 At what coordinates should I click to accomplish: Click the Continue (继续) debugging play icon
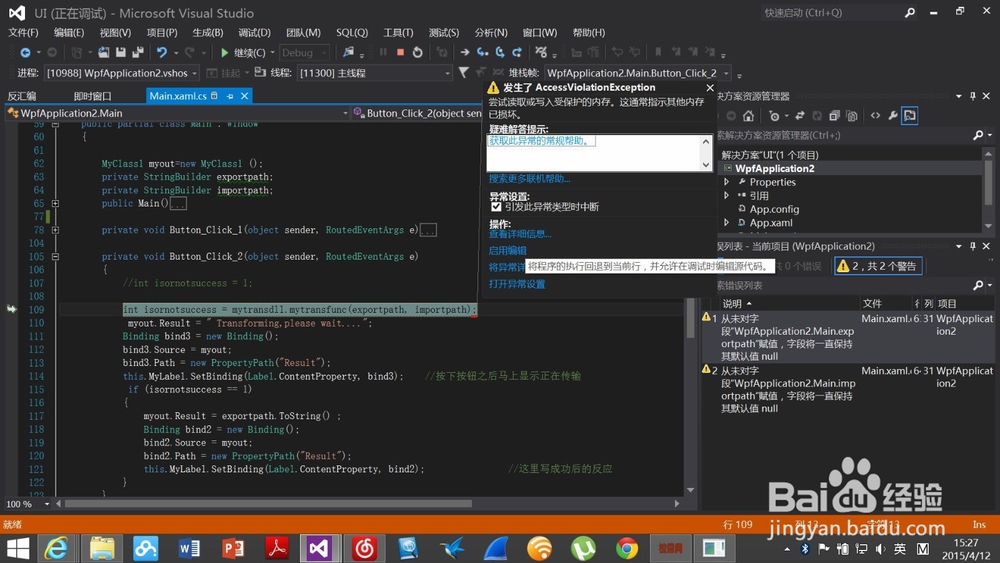pyautogui.click(x=224, y=53)
